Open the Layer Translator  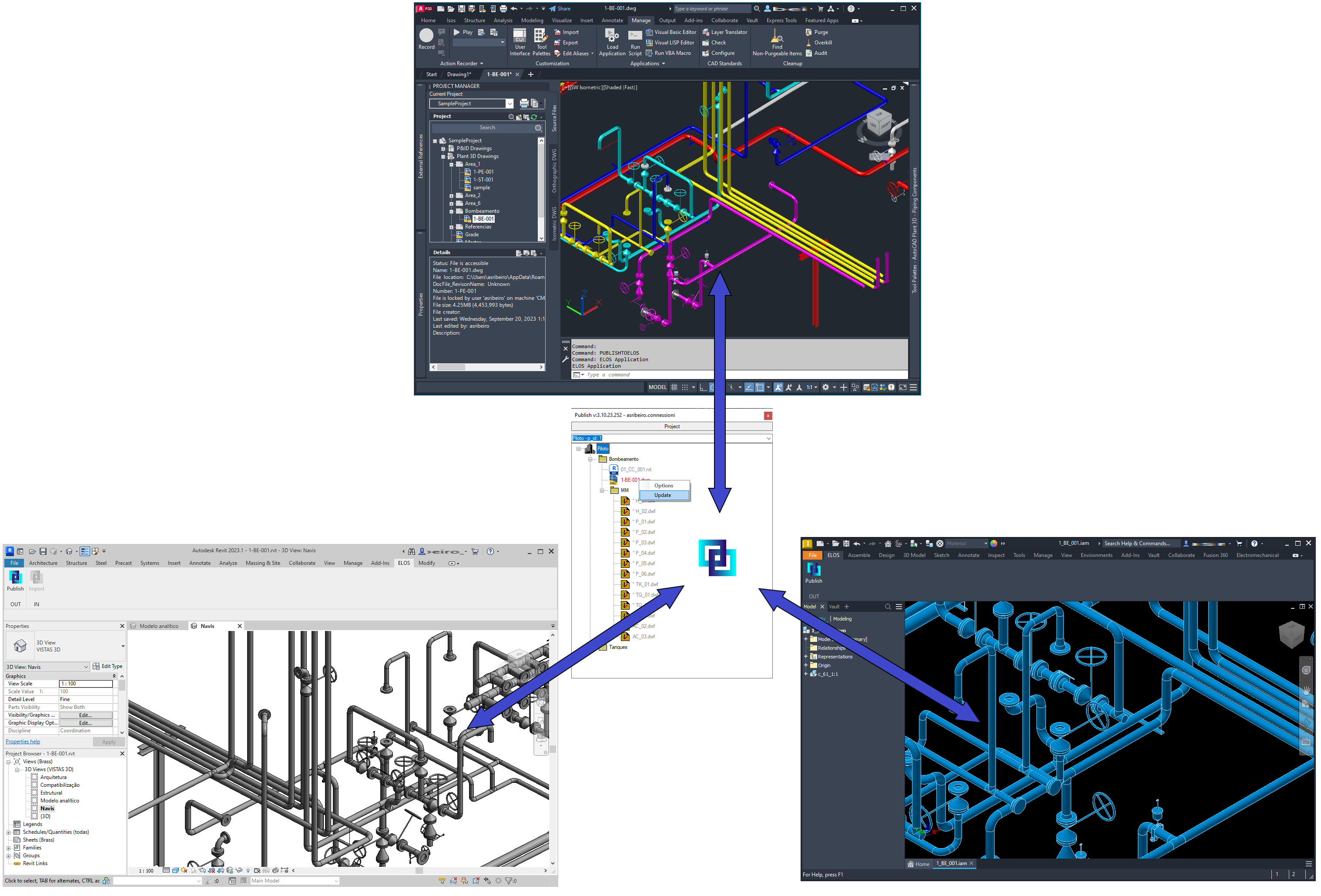(725, 32)
